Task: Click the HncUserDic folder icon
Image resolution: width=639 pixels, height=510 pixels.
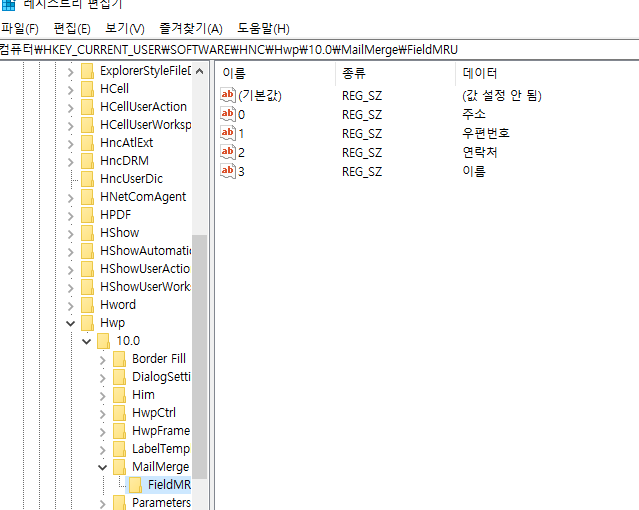Action: [x=87, y=179]
